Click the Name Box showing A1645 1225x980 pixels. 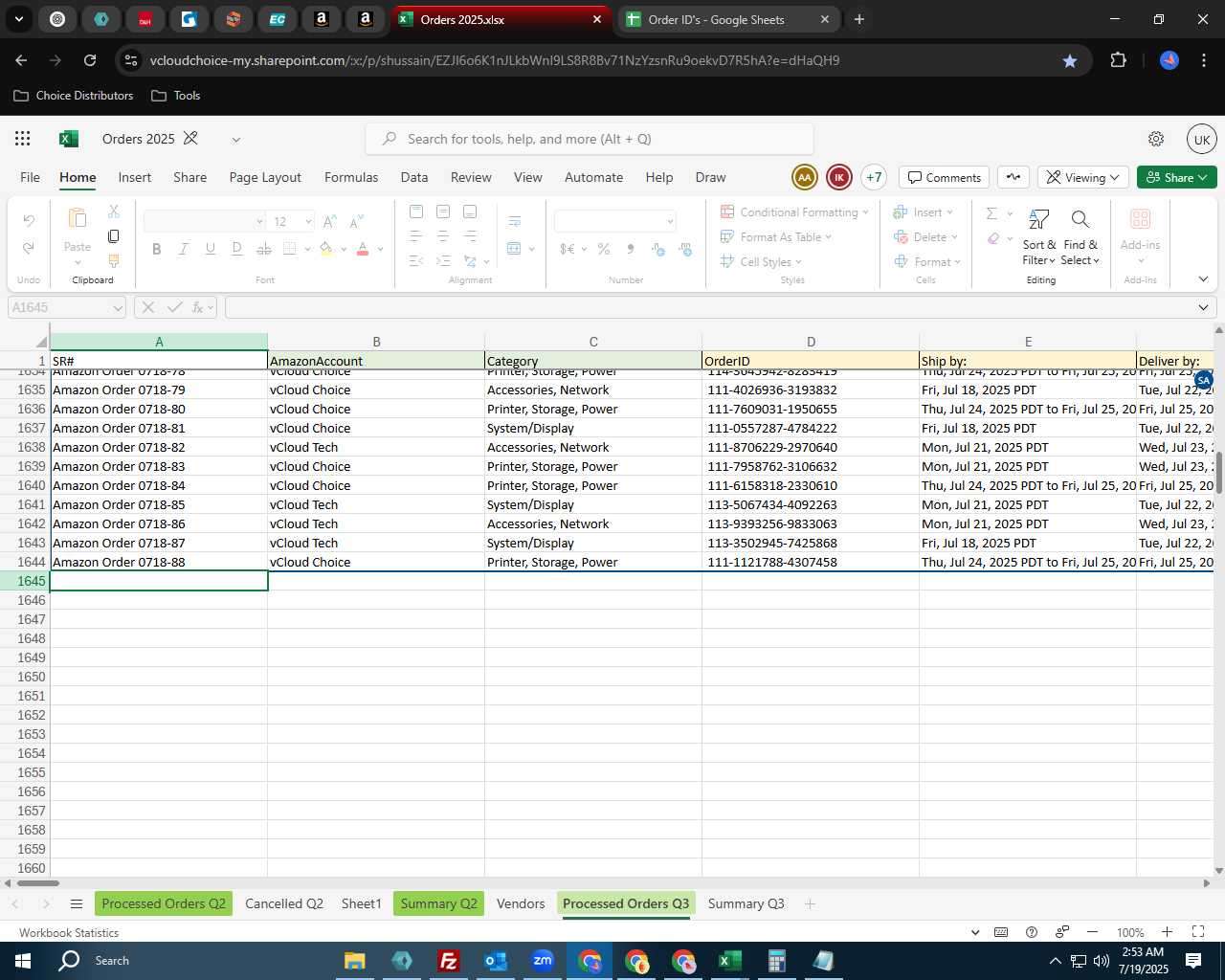click(x=67, y=307)
